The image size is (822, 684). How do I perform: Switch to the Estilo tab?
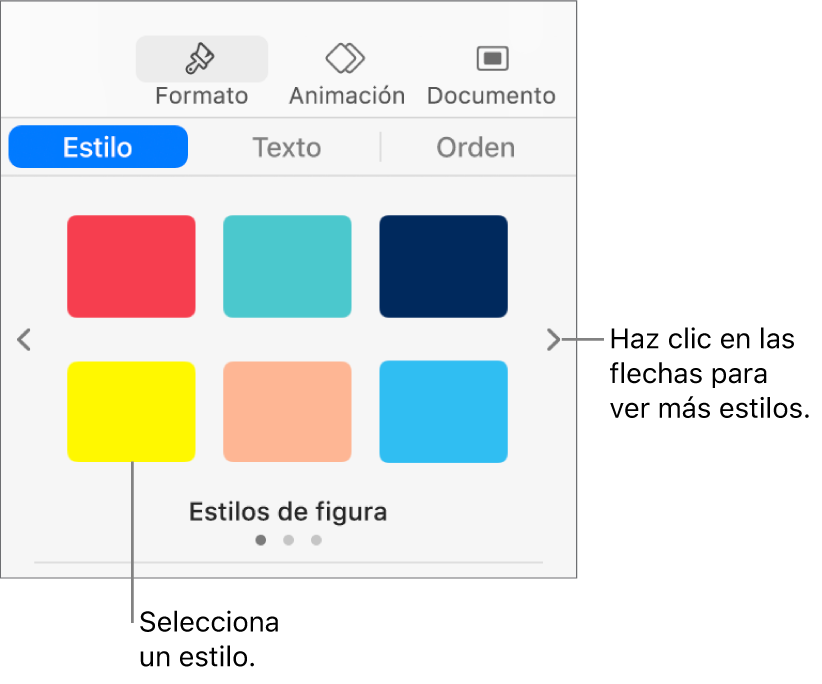[98, 147]
